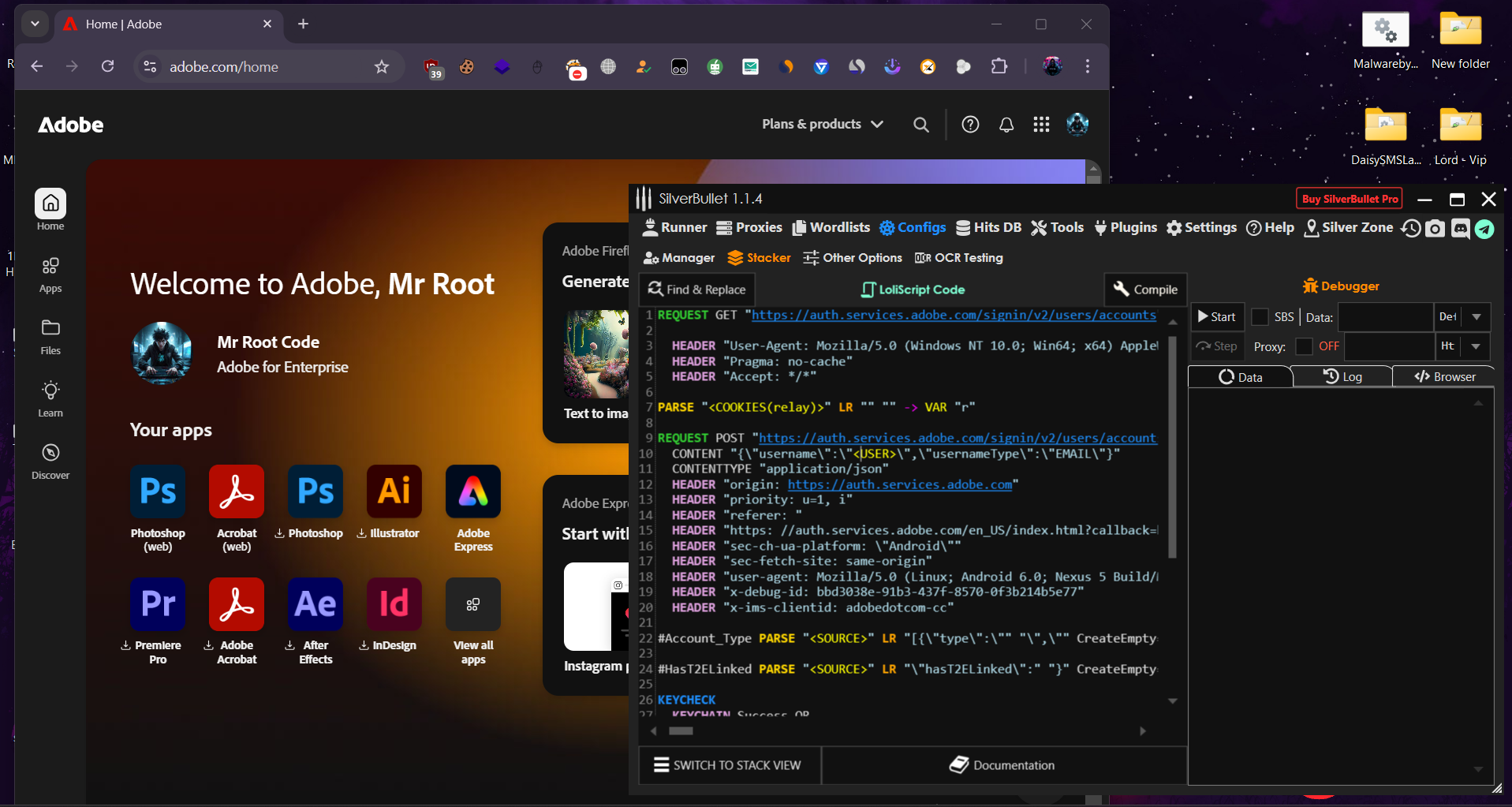Capture a screenshot using the camera icon
The height and width of the screenshot is (807, 1512).
click(1435, 229)
